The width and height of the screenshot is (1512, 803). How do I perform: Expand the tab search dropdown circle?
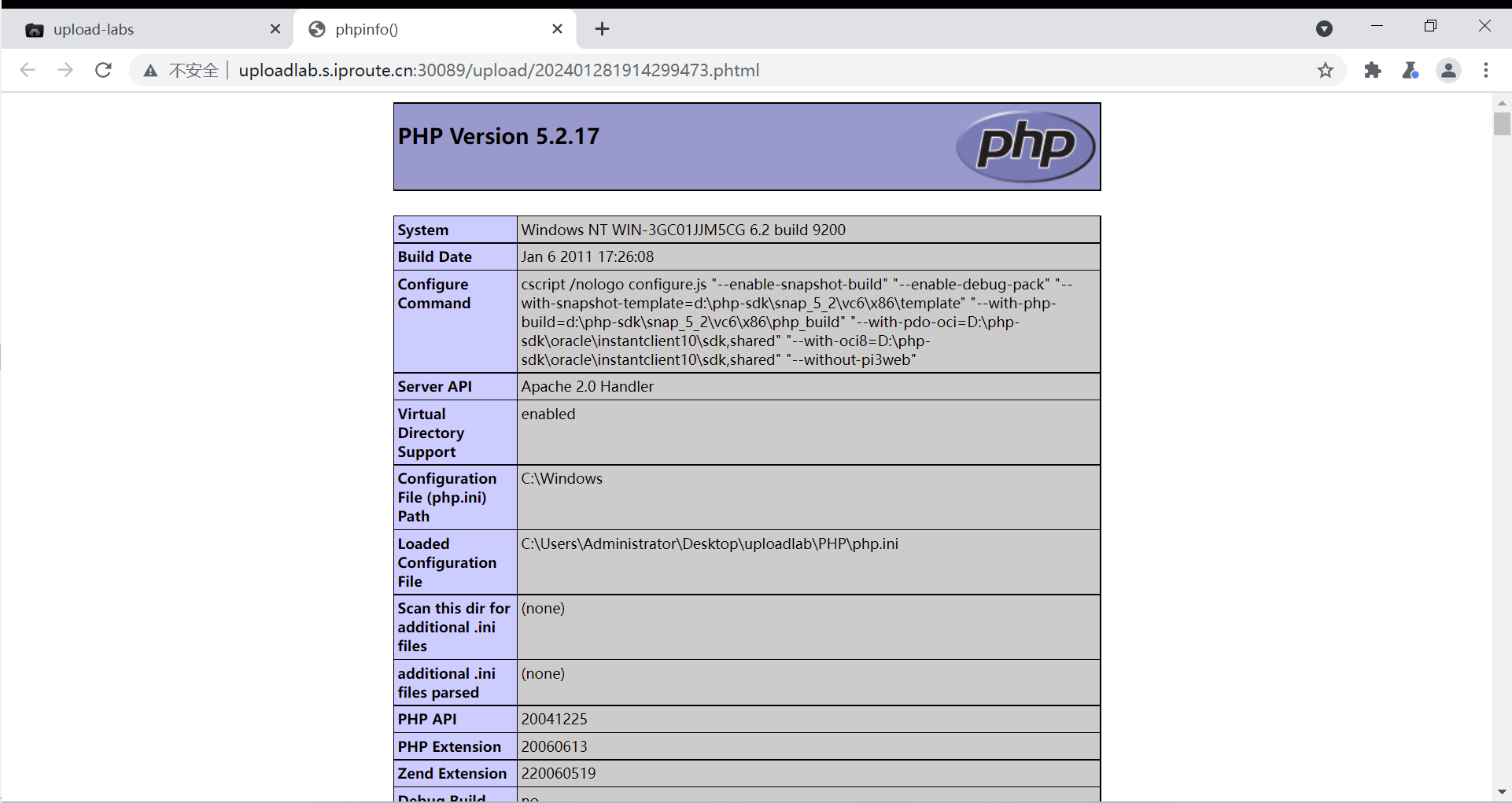coord(1324,29)
